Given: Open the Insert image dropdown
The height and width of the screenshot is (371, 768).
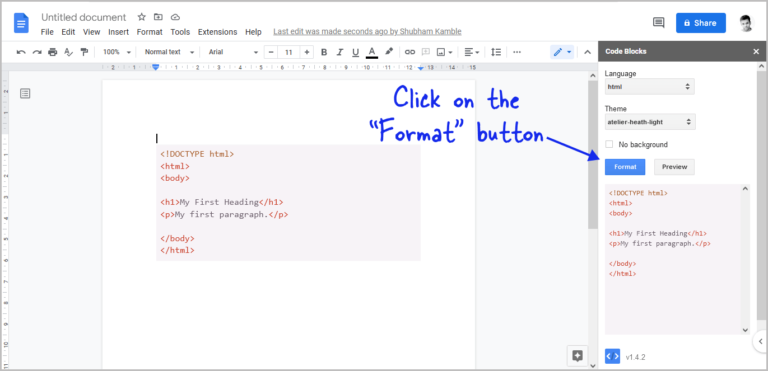Looking at the screenshot, I should point(445,52).
